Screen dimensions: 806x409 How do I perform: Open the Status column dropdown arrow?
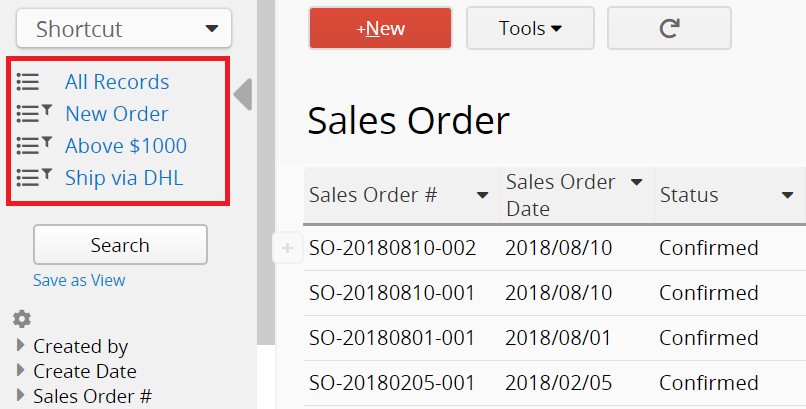click(x=787, y=195)
